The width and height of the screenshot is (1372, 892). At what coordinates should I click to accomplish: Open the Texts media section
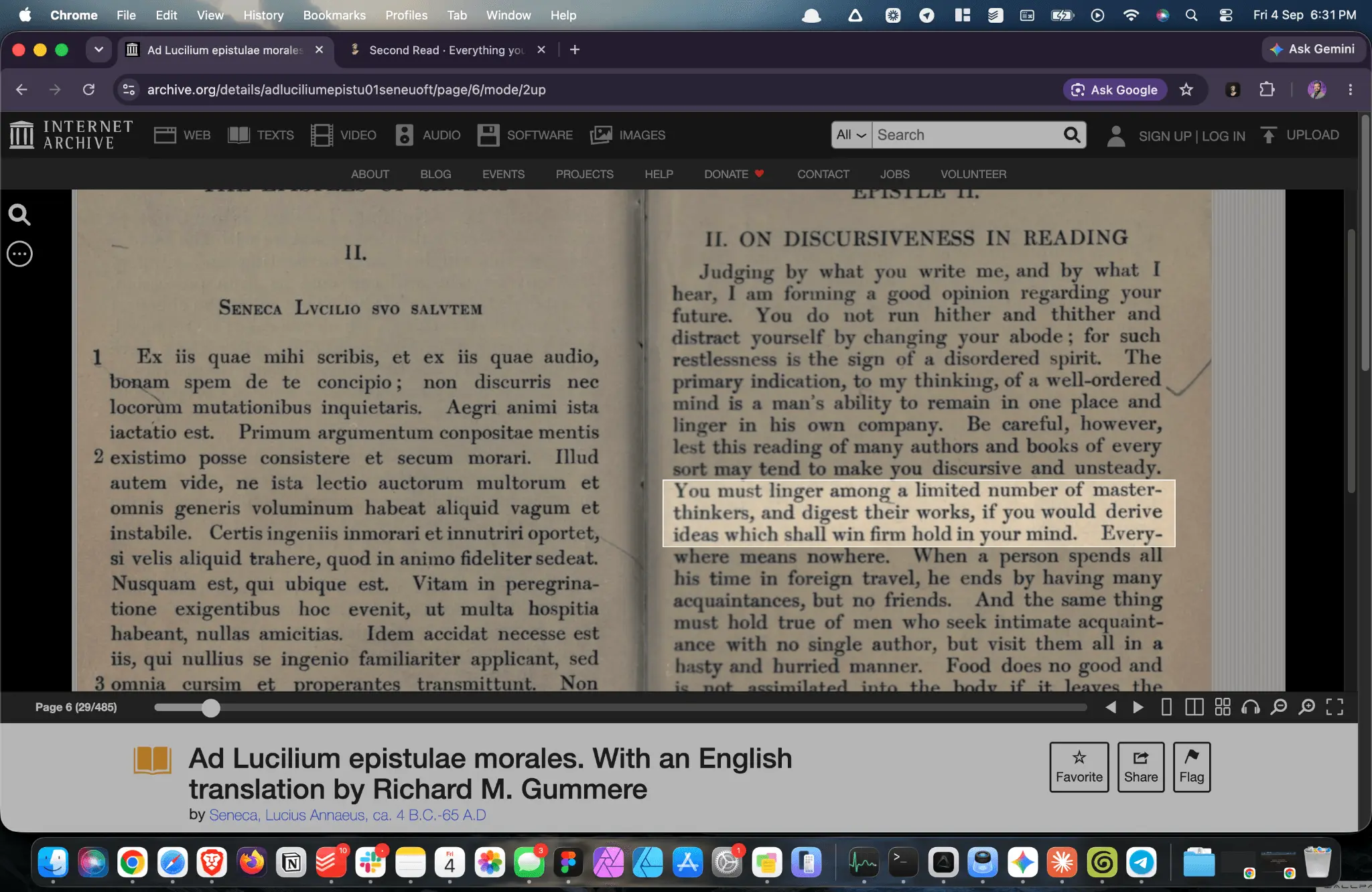click(x=261, y=135)
